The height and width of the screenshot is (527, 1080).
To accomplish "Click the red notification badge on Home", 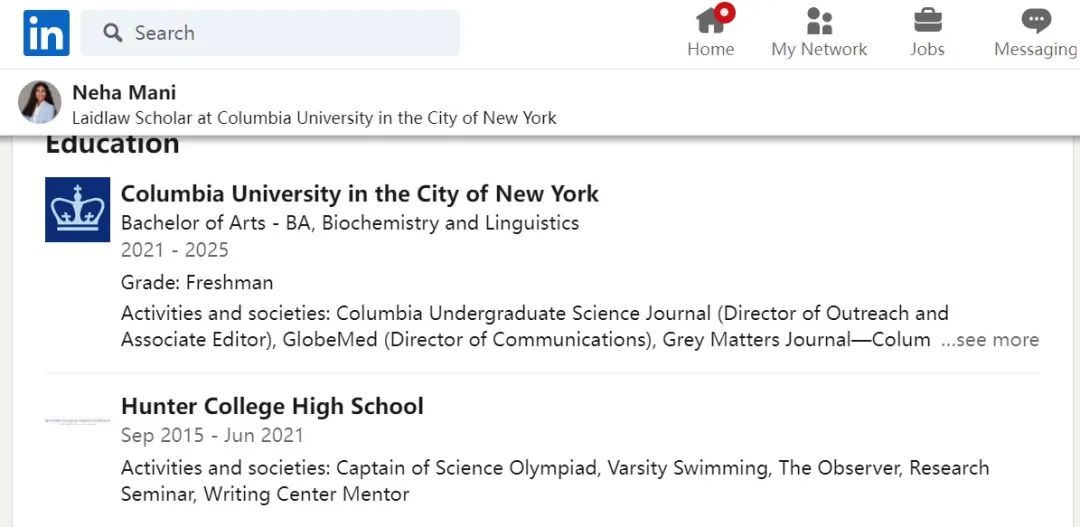I will point(725,13).
